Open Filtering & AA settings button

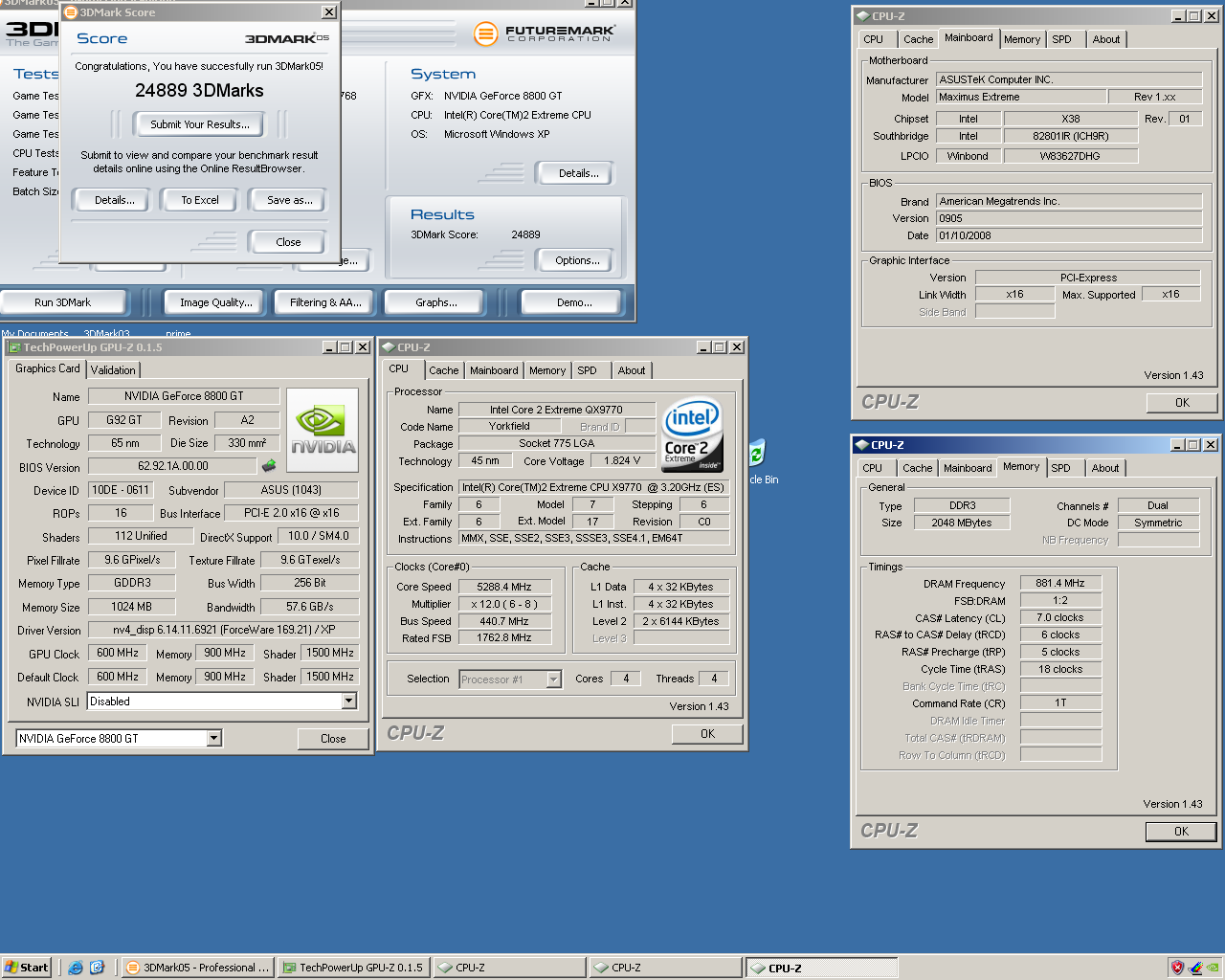325,302
